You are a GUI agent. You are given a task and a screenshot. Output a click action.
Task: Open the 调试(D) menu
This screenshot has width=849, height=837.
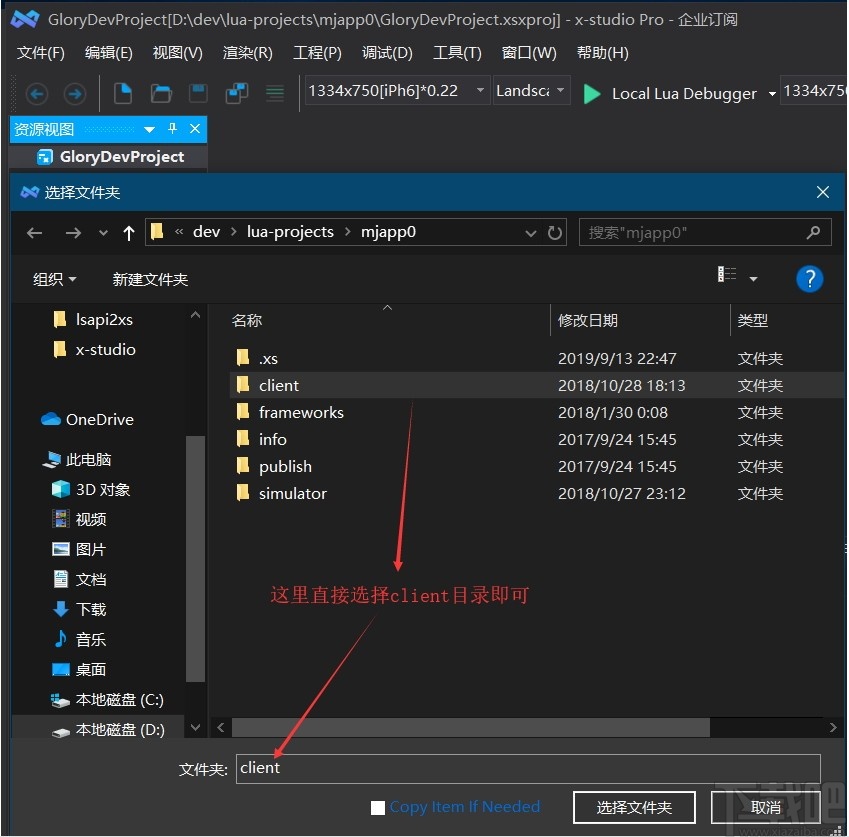(x=387, y=53)
